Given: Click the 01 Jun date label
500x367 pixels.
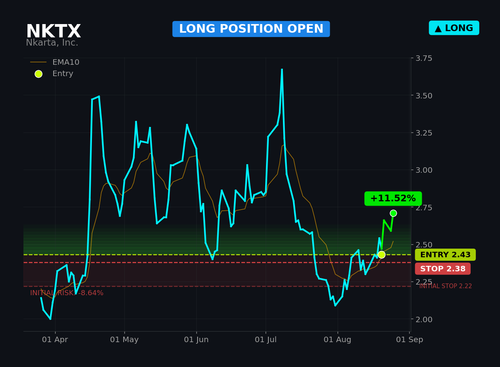Looking at the screenshot, I should coord(196,340).
